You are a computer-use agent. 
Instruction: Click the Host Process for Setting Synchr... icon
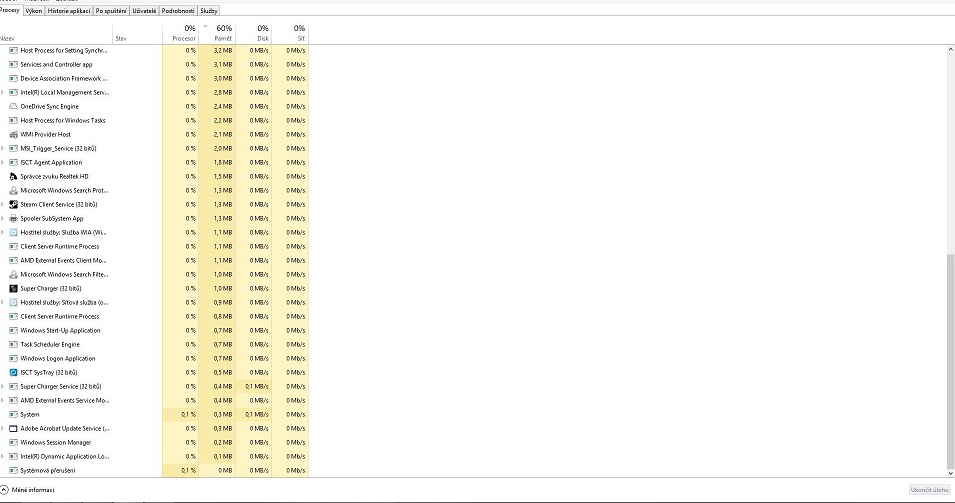tap(13, 51)
